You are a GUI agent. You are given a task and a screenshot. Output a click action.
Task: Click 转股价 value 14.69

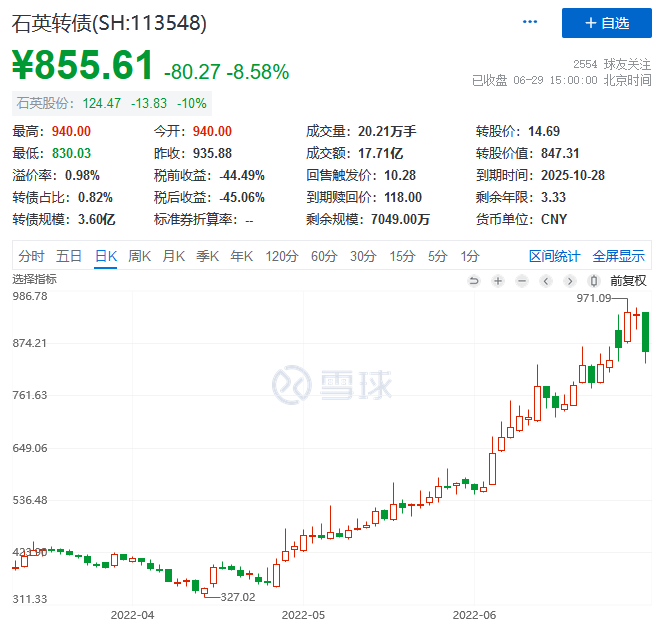point(544,131)
